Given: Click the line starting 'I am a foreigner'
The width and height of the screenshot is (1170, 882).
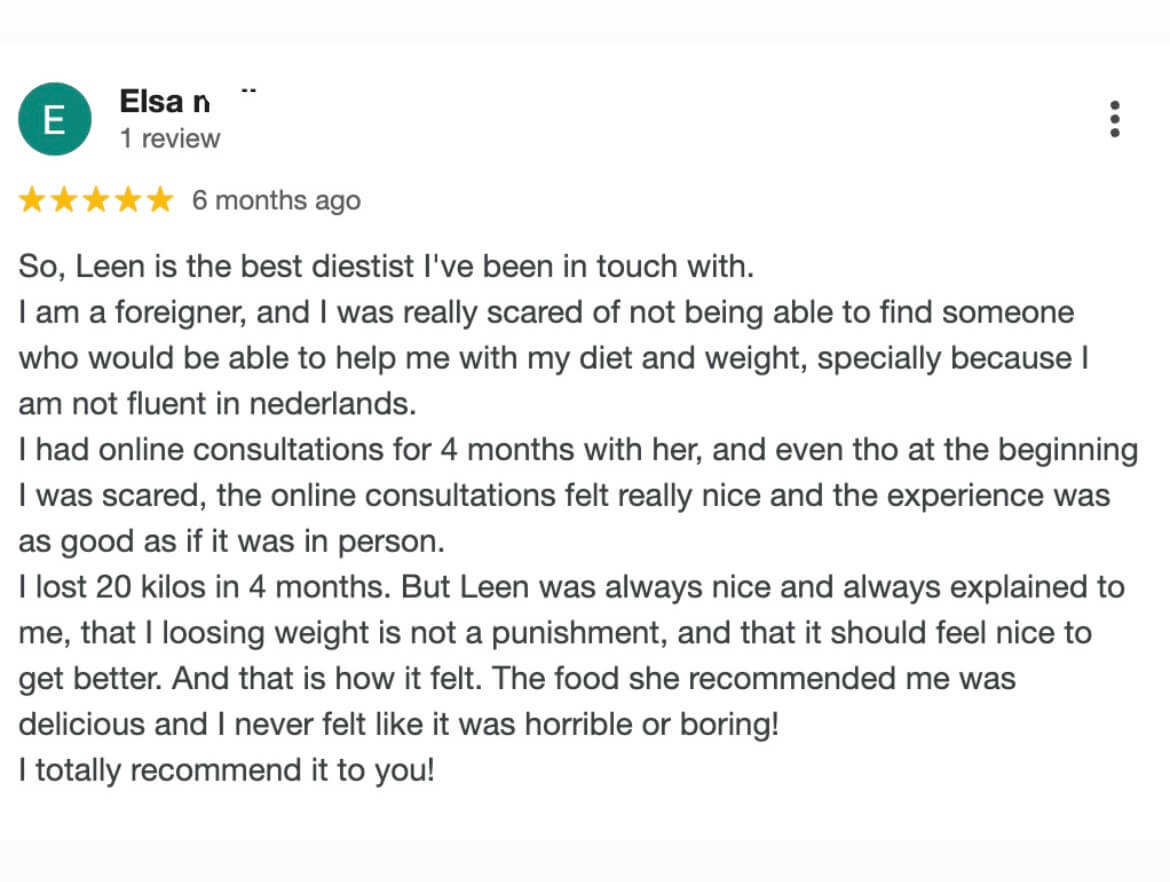Looking at the screenshot, I should [x=546, y=313].
